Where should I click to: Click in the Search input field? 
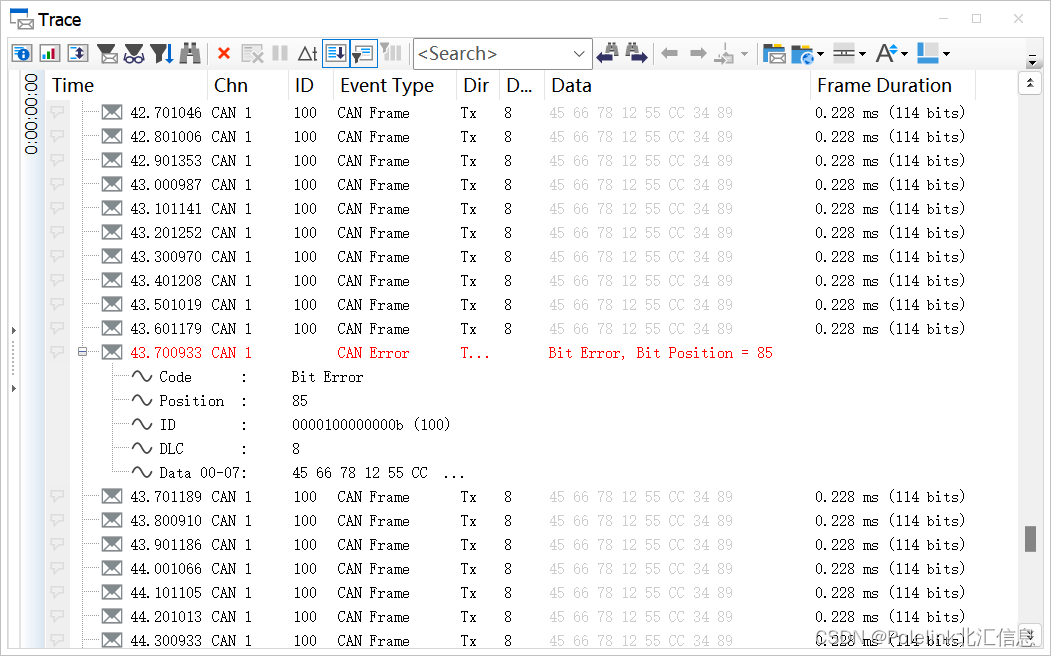(x=493, y=54)
